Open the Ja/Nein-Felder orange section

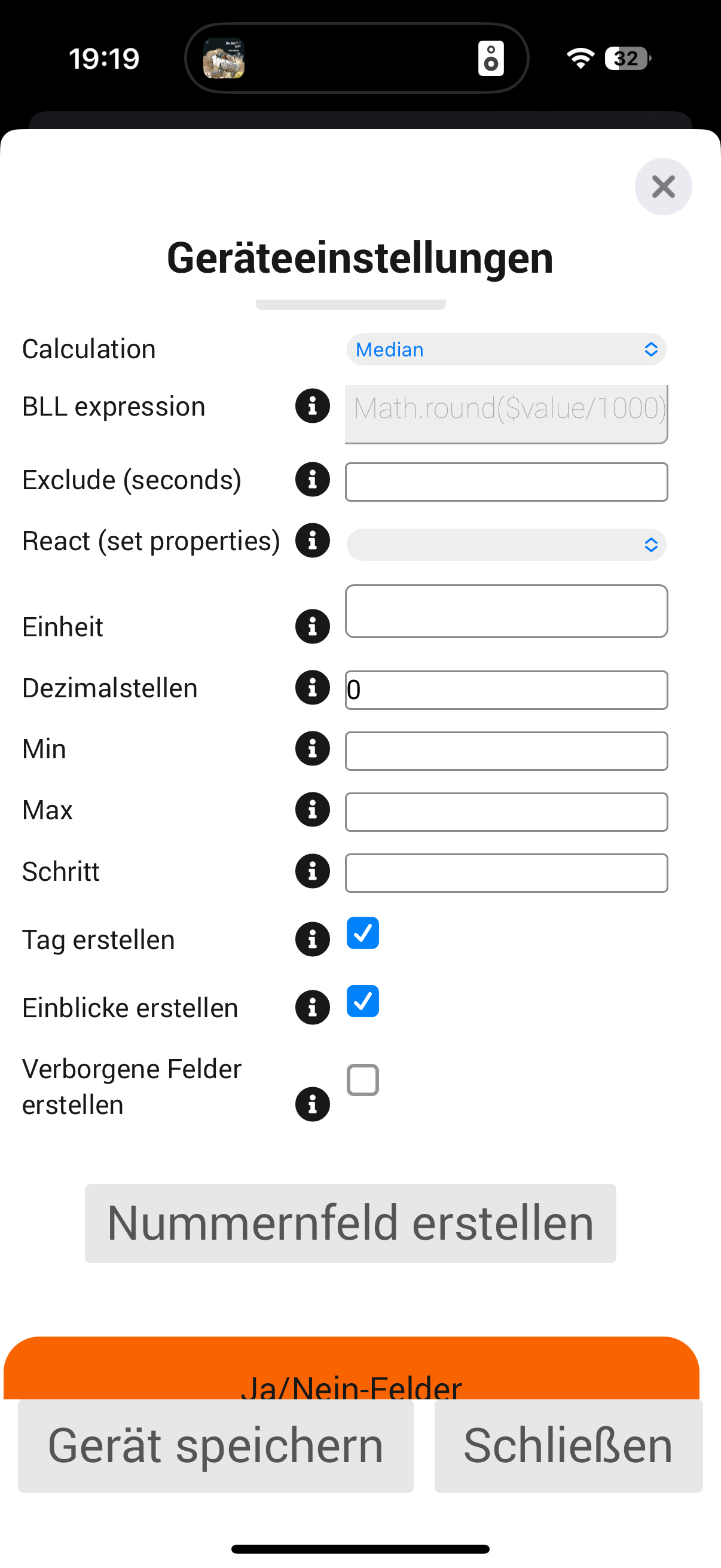351,1369
